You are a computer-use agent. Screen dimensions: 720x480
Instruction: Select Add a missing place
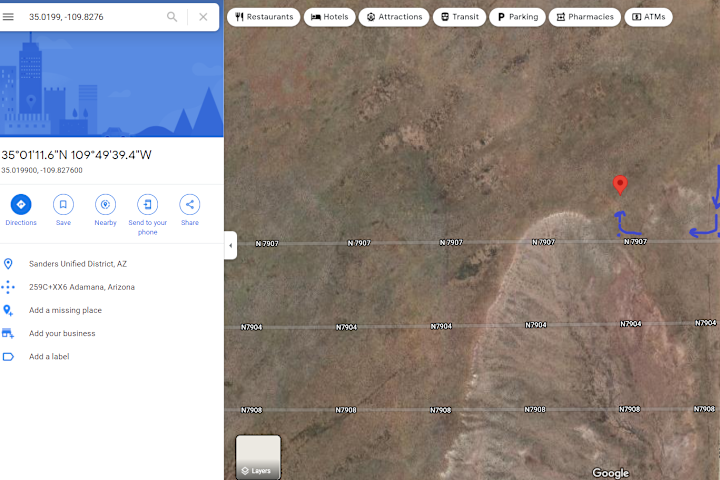pos(65,310)
